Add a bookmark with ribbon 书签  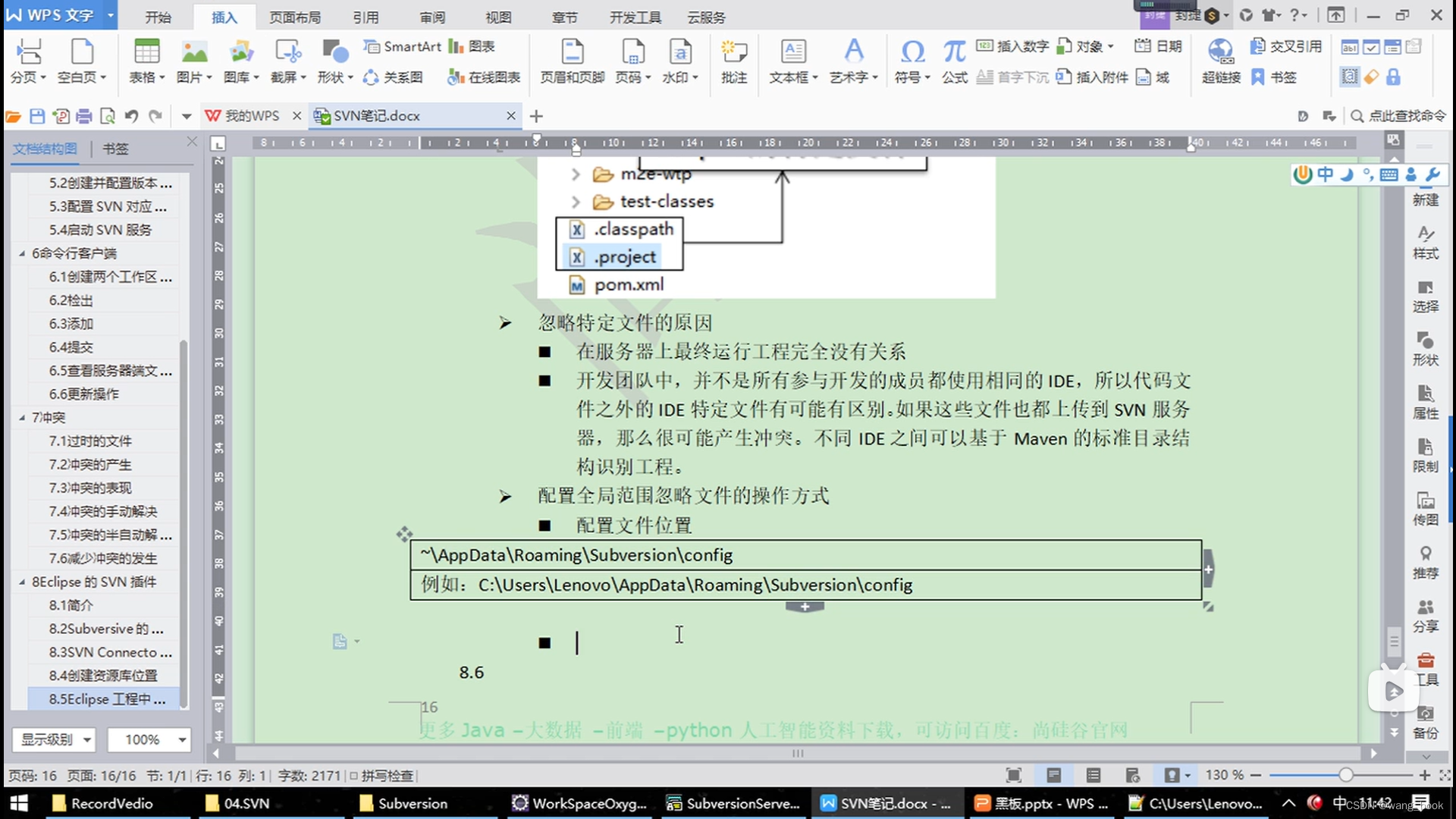pyautogui.click(x=1274, y=77)
